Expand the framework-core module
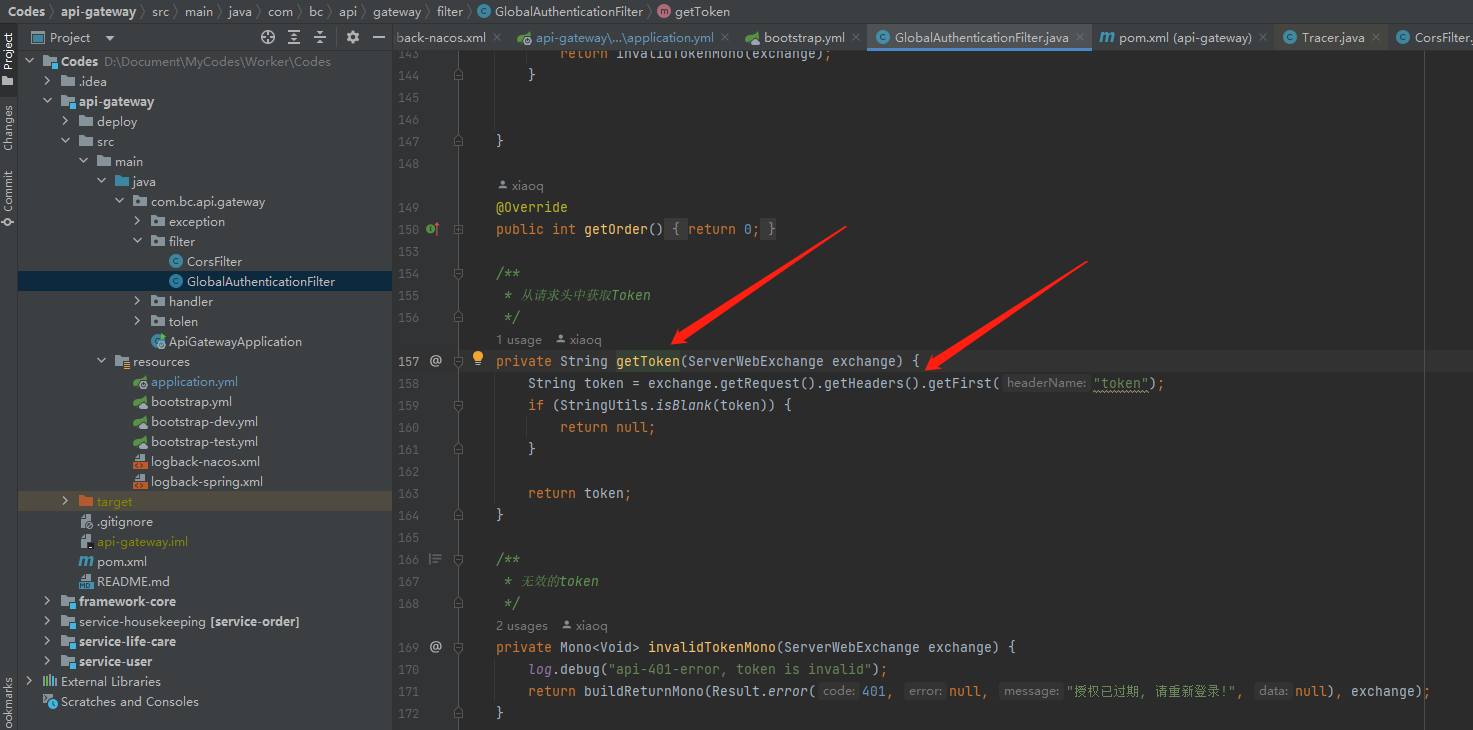Viewport: 1473px width, 730px height. point(47,601)
